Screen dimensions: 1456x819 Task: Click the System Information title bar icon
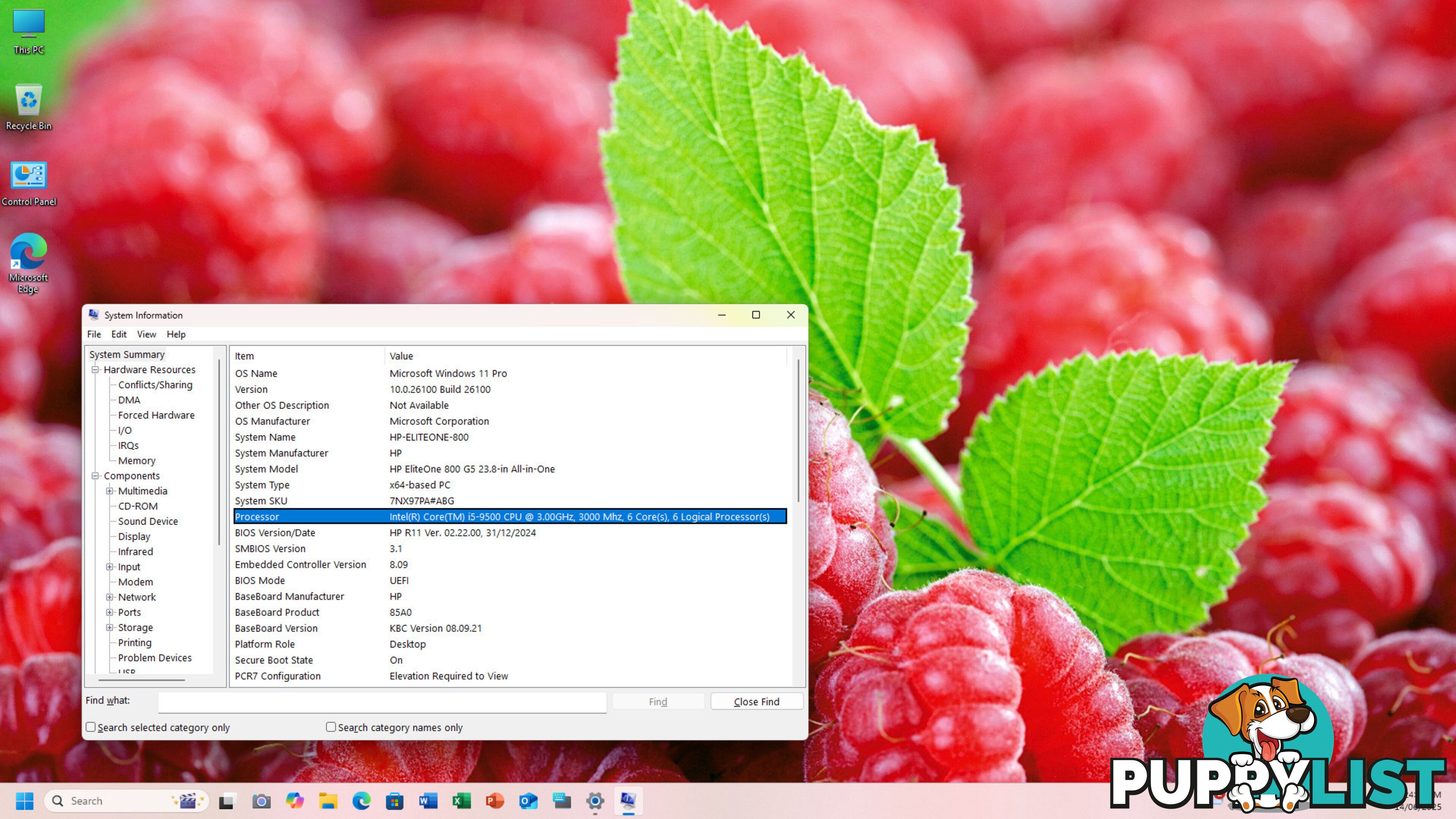(x=94, y=315)
